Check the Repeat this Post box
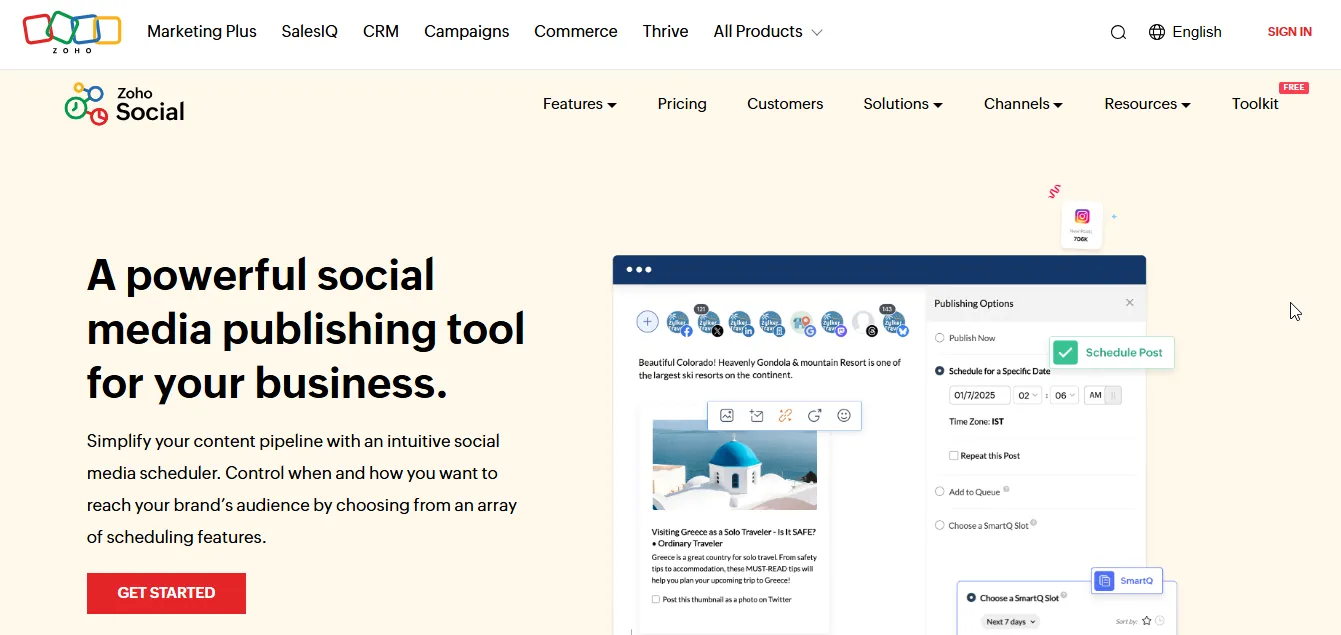This screenshot has width=1341, height=635. click(954, 456)
